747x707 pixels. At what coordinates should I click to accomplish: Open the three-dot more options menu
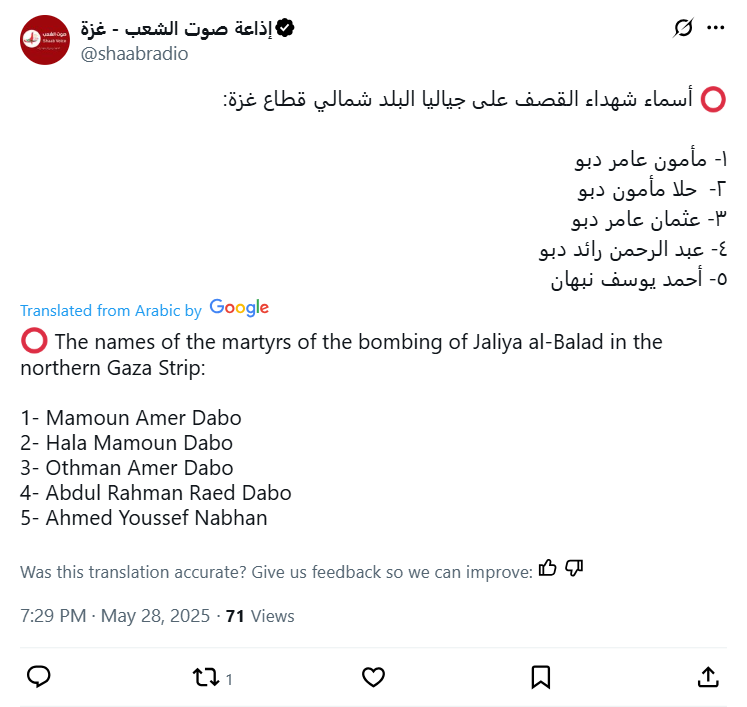click(715, 29)
